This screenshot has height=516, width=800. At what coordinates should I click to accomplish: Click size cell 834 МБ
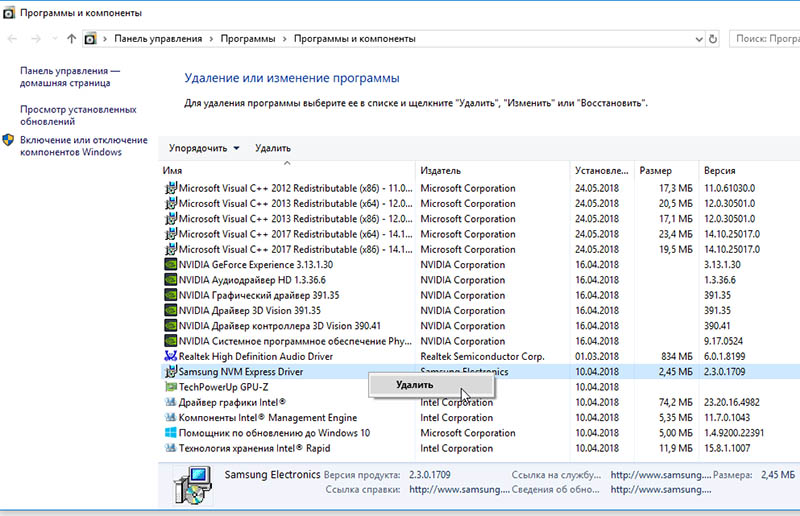click(677, 356)
